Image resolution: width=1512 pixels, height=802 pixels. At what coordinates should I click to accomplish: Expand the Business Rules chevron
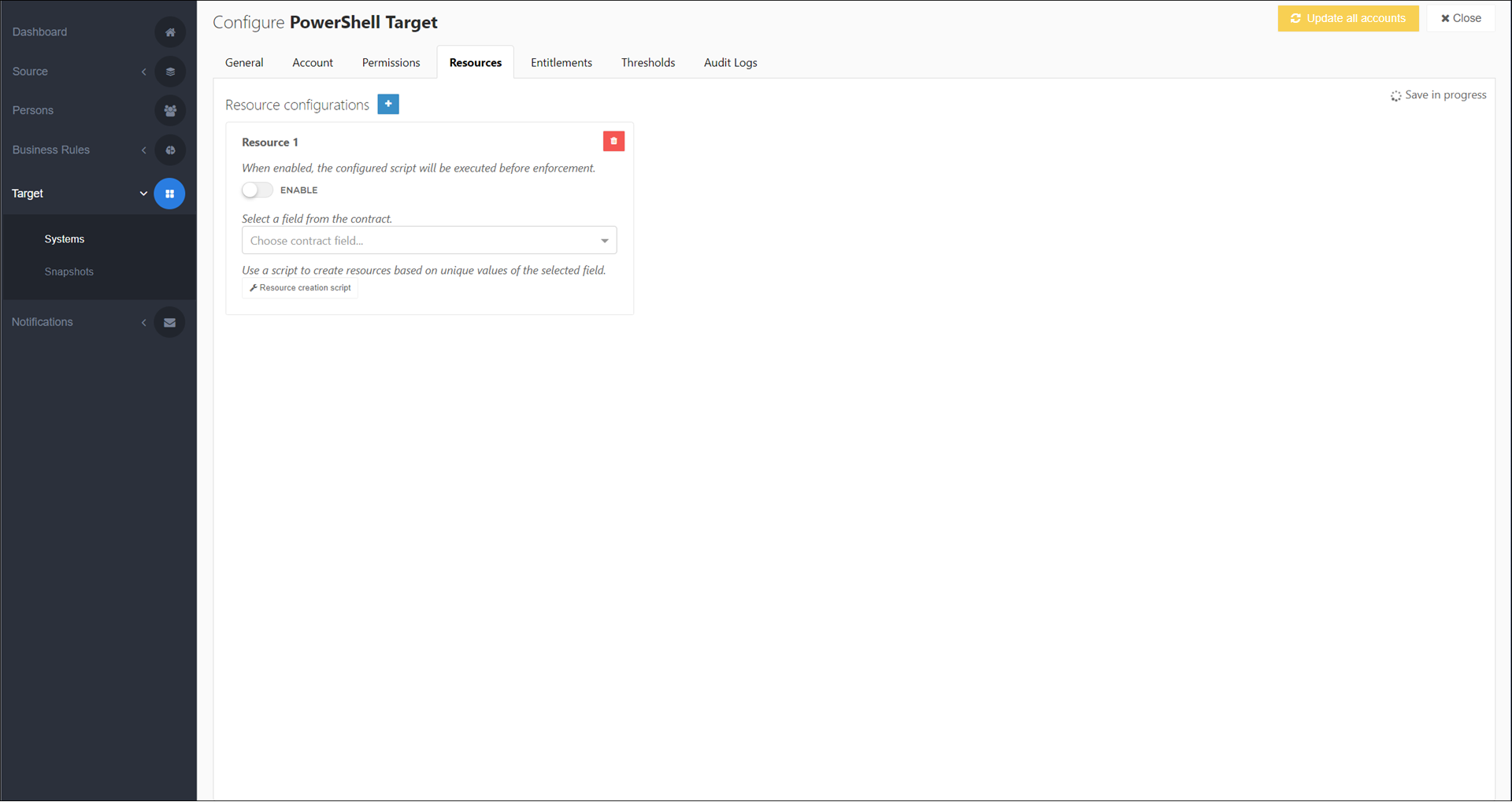pos(144,150)
